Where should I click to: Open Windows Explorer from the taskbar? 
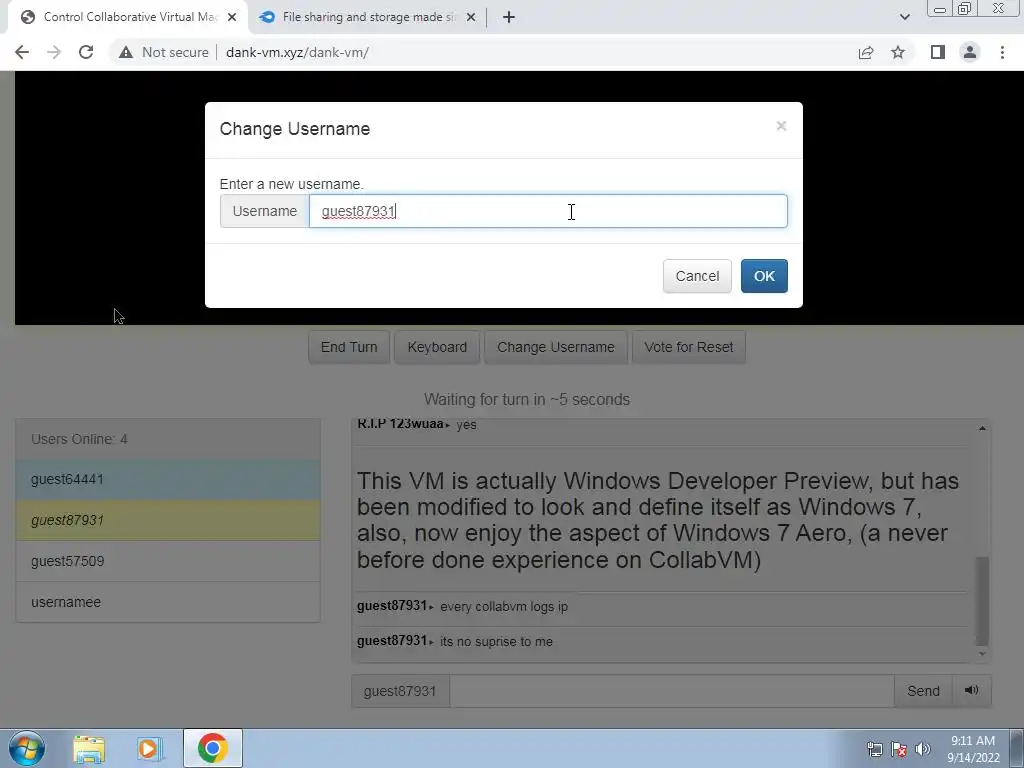pyautogui.click(x=89, y=749)
